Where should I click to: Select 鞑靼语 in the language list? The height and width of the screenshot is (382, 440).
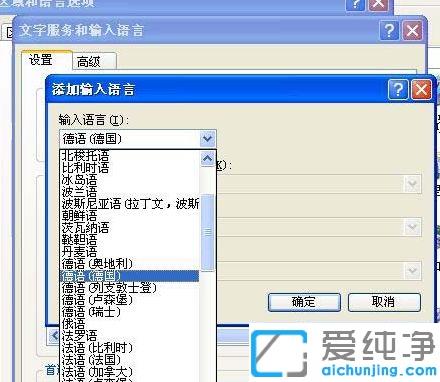click(x=130, y=240)
